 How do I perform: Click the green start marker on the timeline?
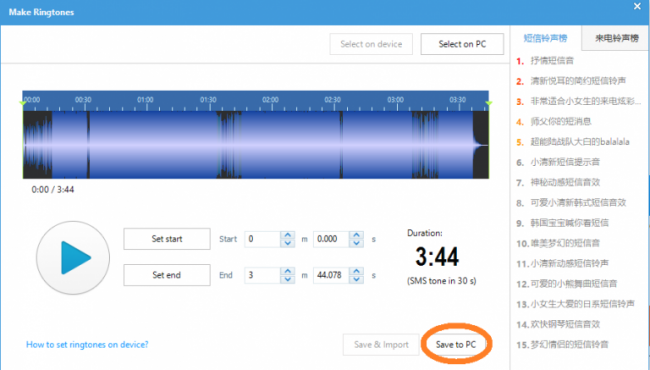pos(23,103)
